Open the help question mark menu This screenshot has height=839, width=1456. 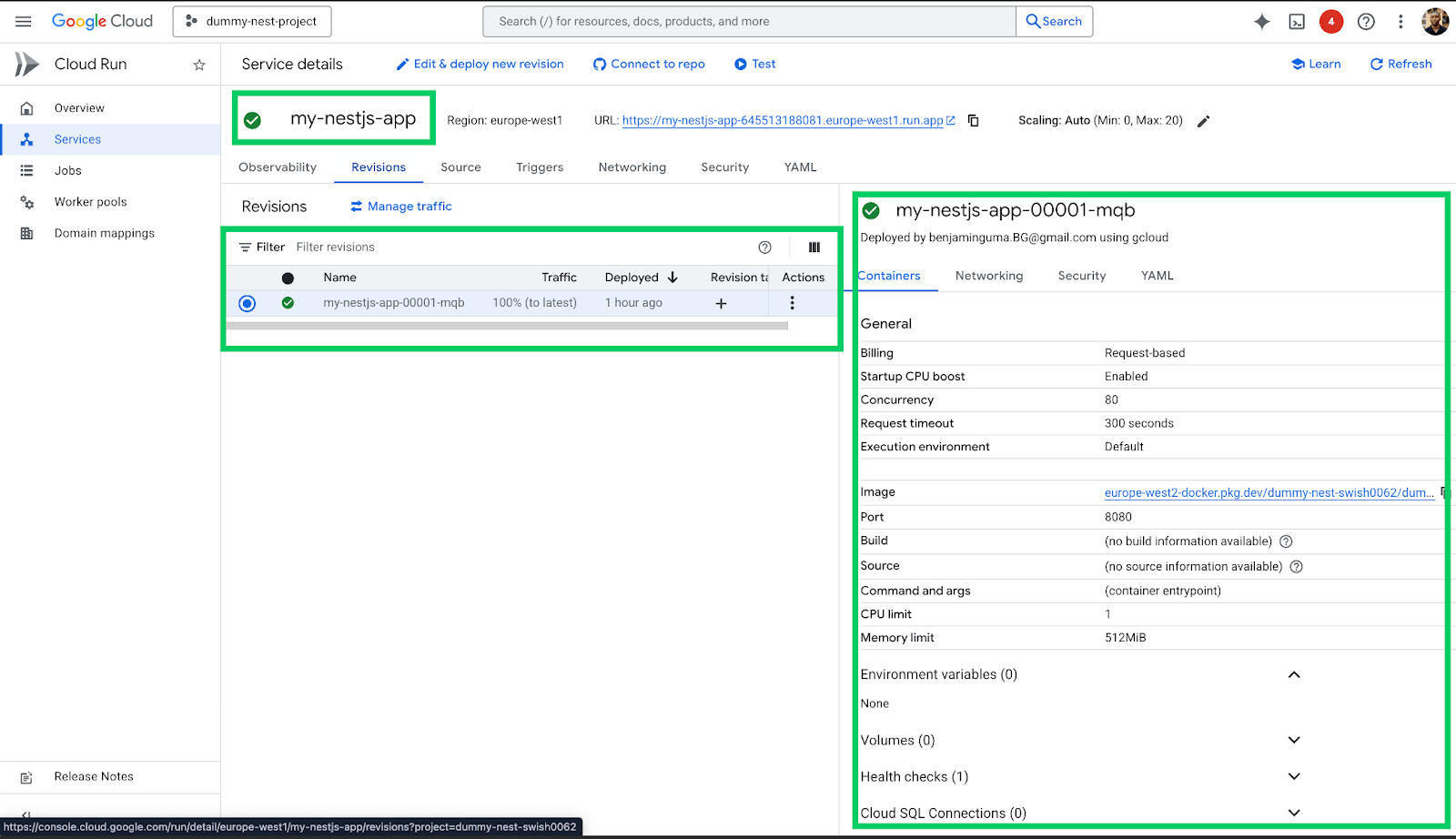[x=1366, y=22]
